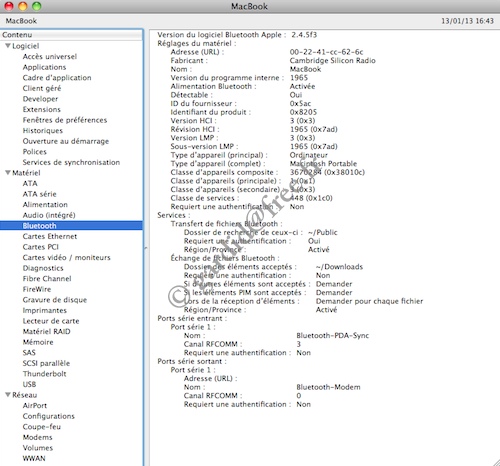Select Thunderbolt entry
This screenshot has height=466, width=500.
(x=44, y=374)
